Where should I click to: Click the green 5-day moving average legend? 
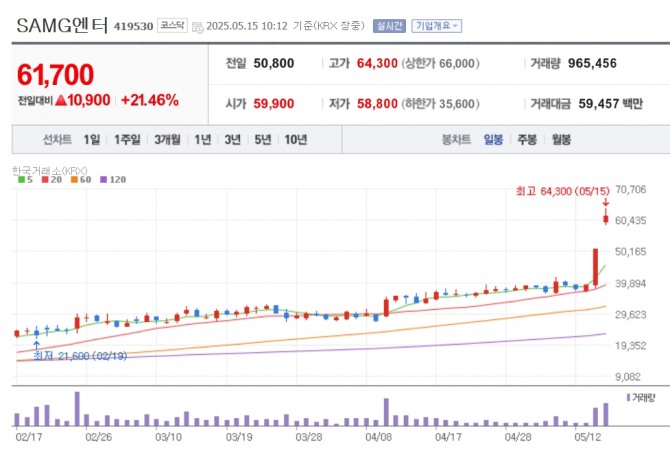(x=25, y=180)
